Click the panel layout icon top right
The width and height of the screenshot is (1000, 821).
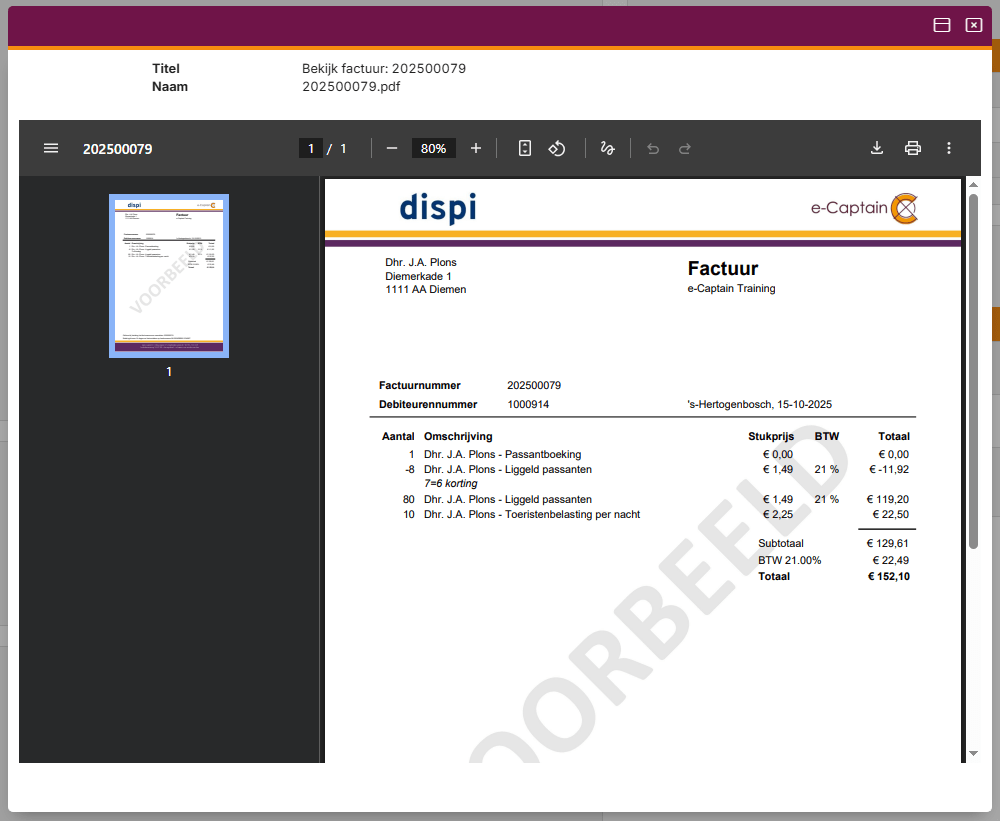point(941,25)
